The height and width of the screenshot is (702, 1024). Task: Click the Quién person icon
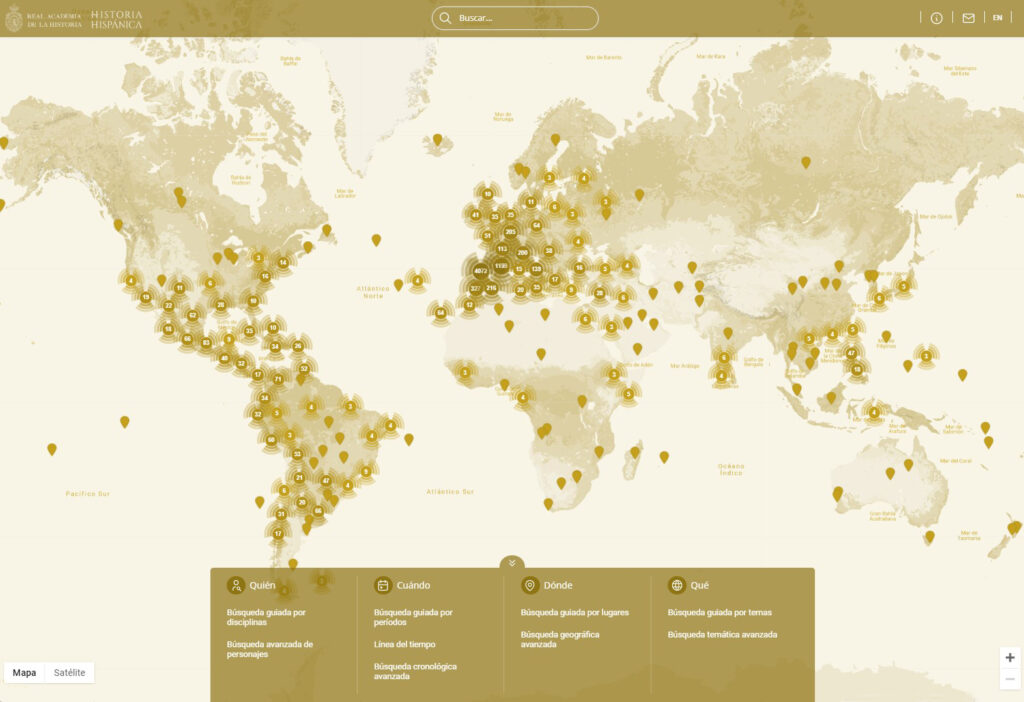click(x=236, y=585)
